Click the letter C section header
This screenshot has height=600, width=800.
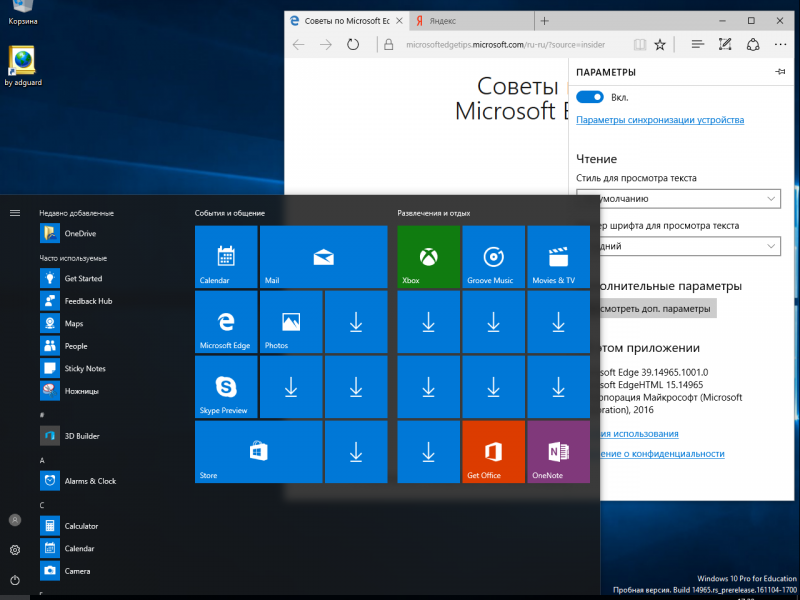[x=42, y=505]
